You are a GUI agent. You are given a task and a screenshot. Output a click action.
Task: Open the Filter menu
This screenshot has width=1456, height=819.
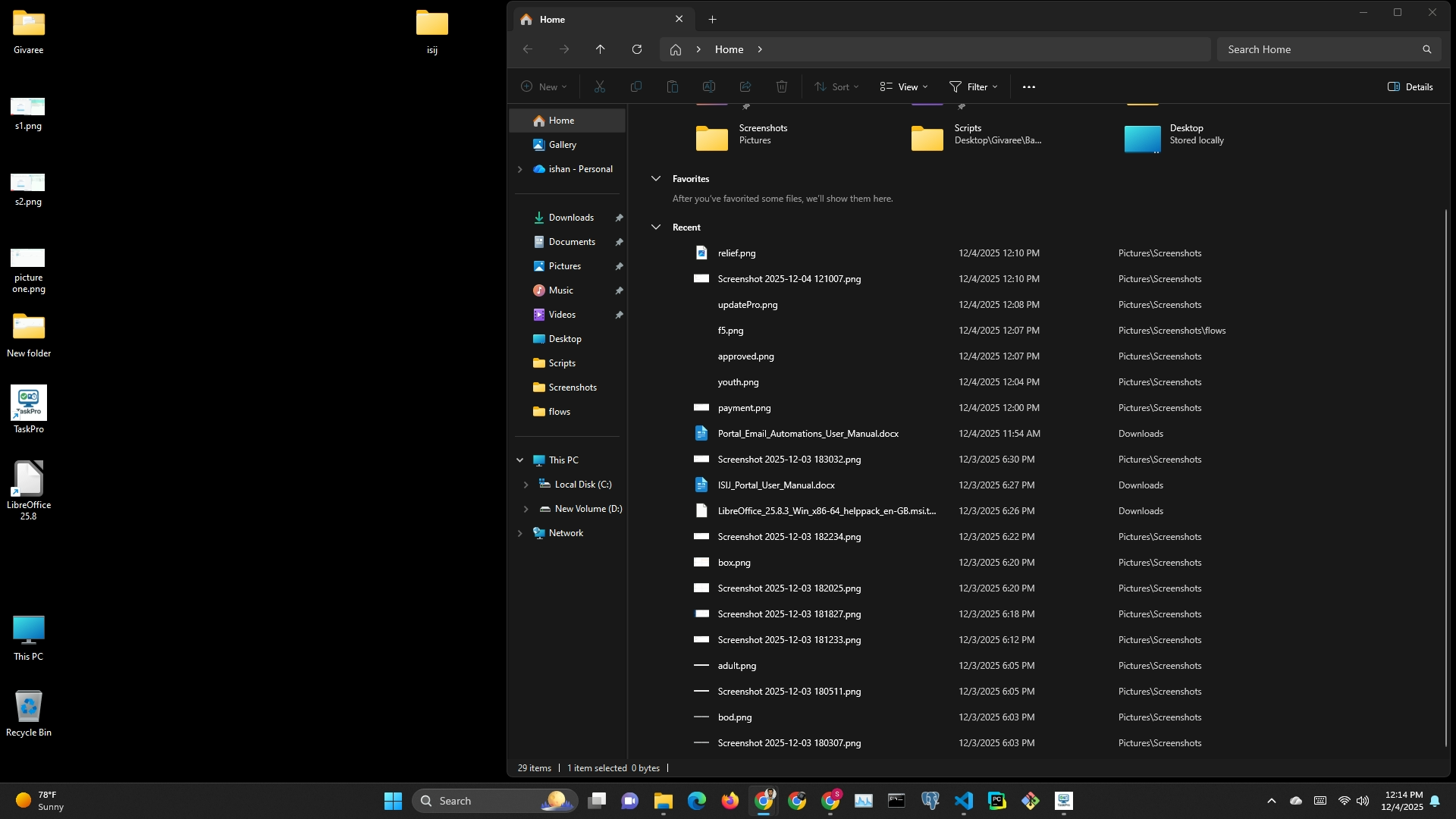[x=974, y=86]
